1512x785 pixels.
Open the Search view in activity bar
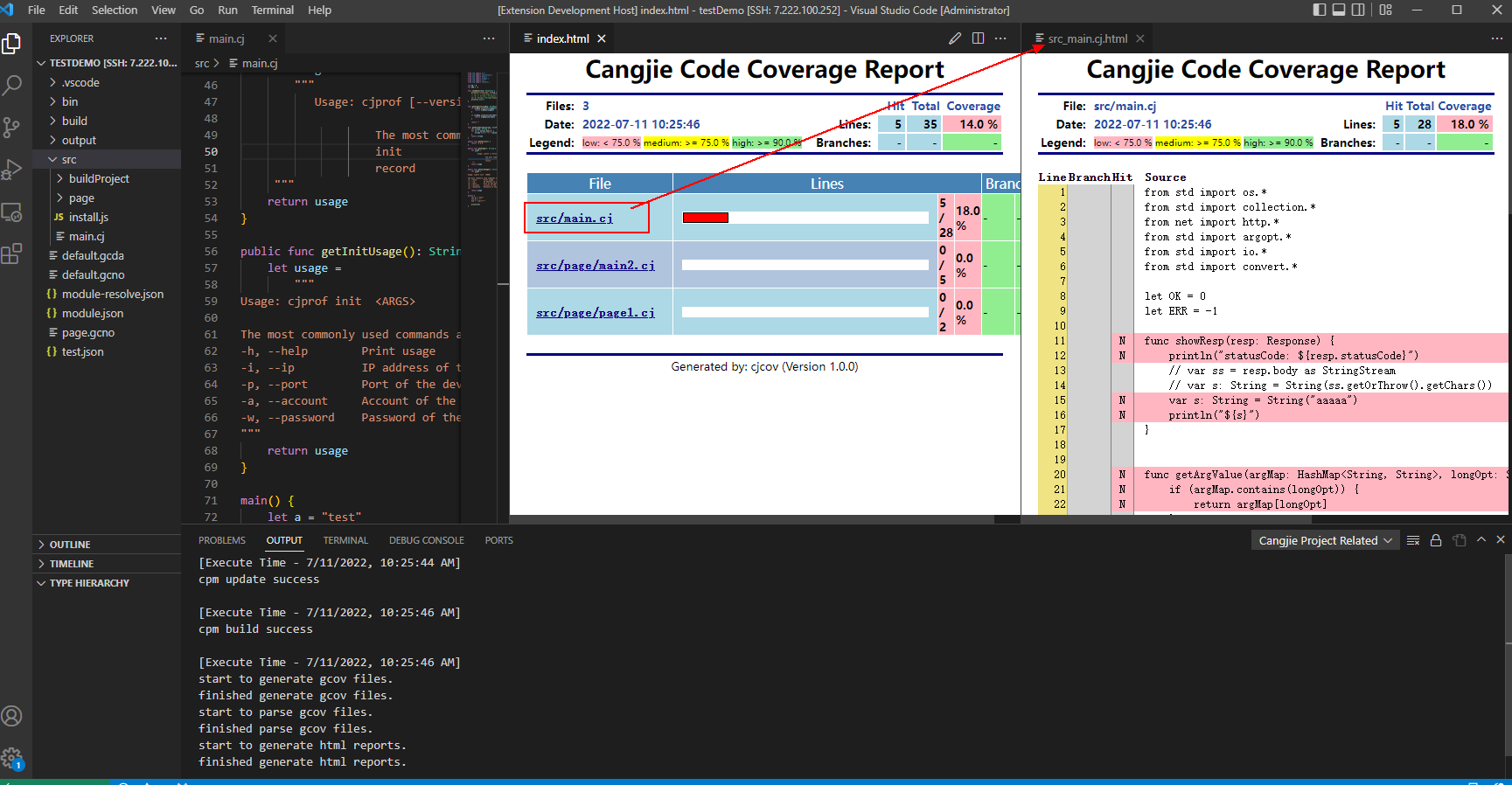[12, 85]
